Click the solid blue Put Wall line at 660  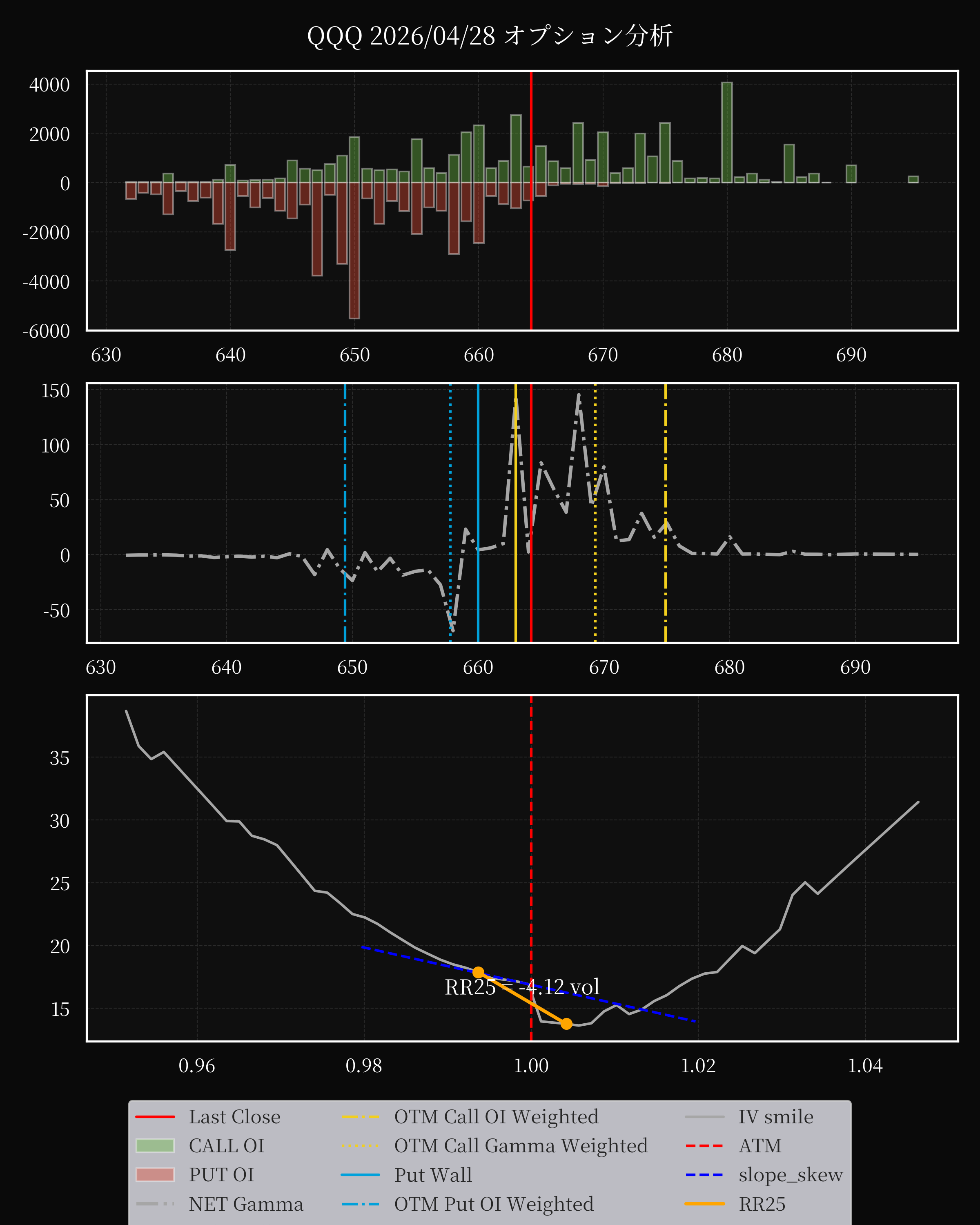(x=478, y=513)
